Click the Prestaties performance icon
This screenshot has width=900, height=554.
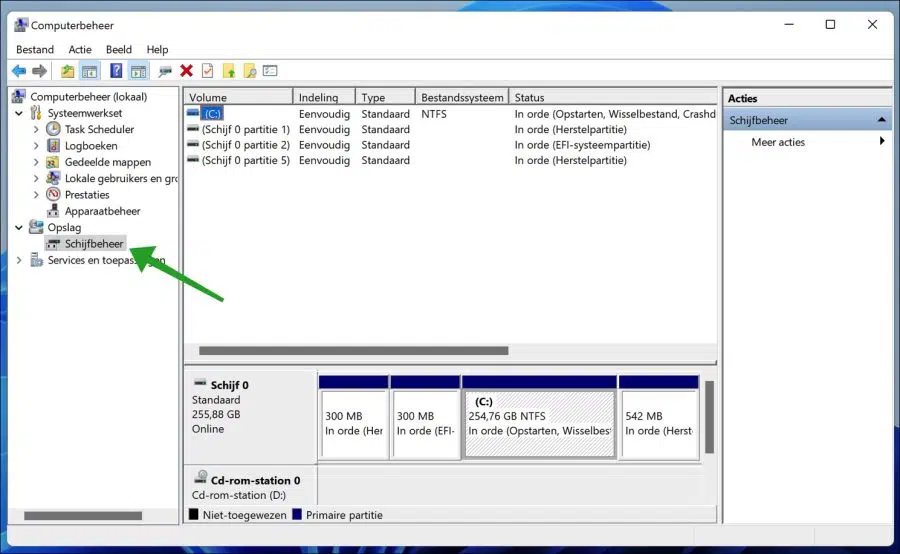tap(53, 194)
